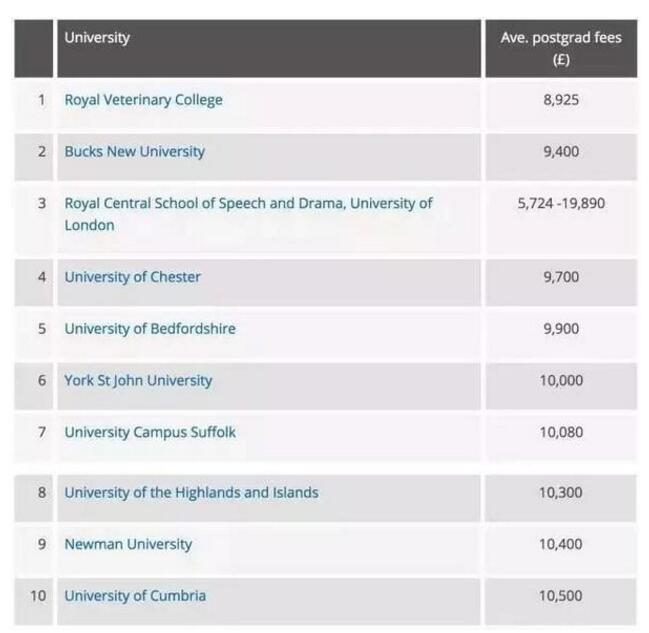
Task: Click the 8,925 fee cell
Action: coord(560,100)
